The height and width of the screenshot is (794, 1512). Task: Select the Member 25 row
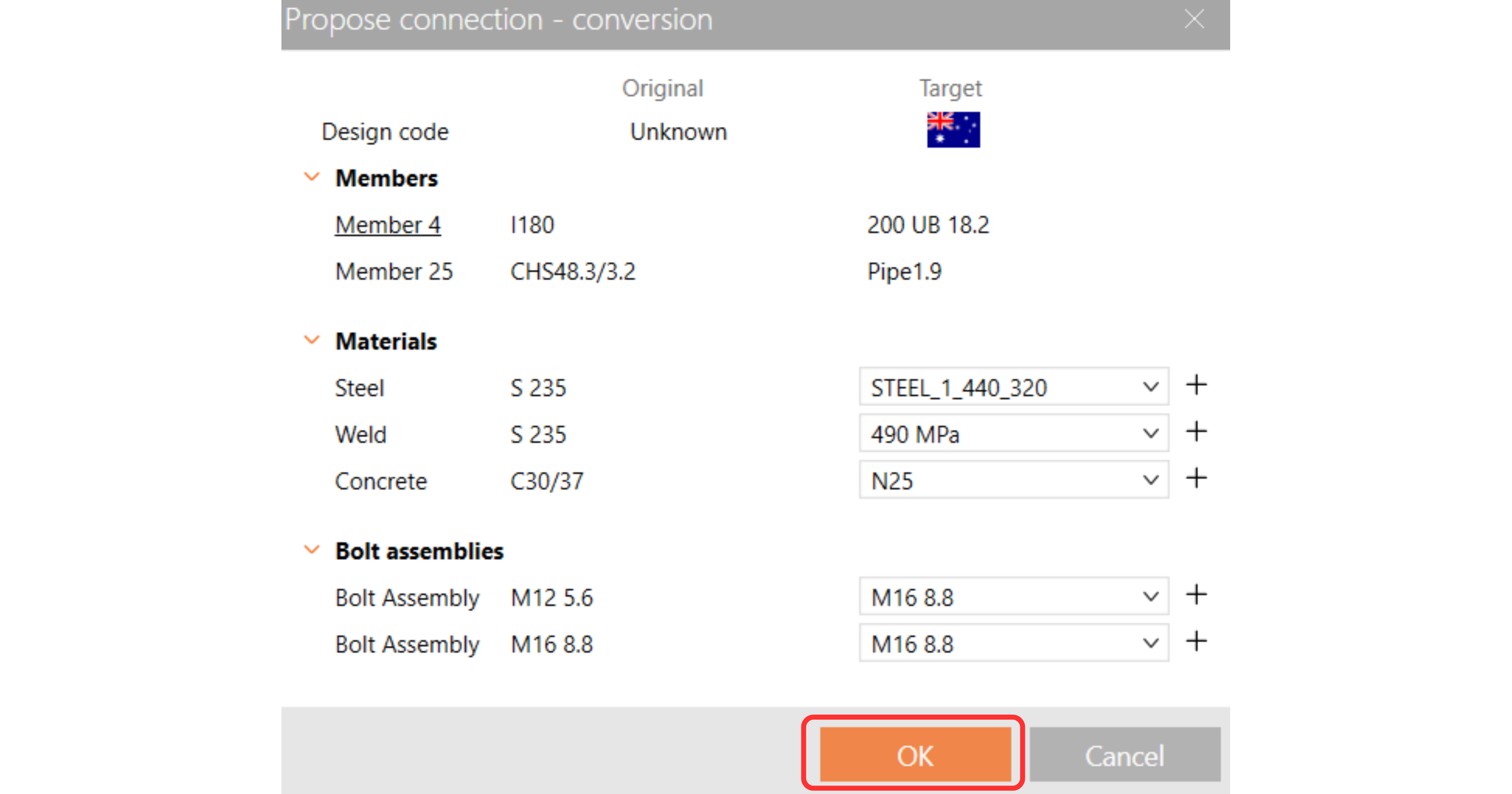pyautogui.click(x=394, y=271)
